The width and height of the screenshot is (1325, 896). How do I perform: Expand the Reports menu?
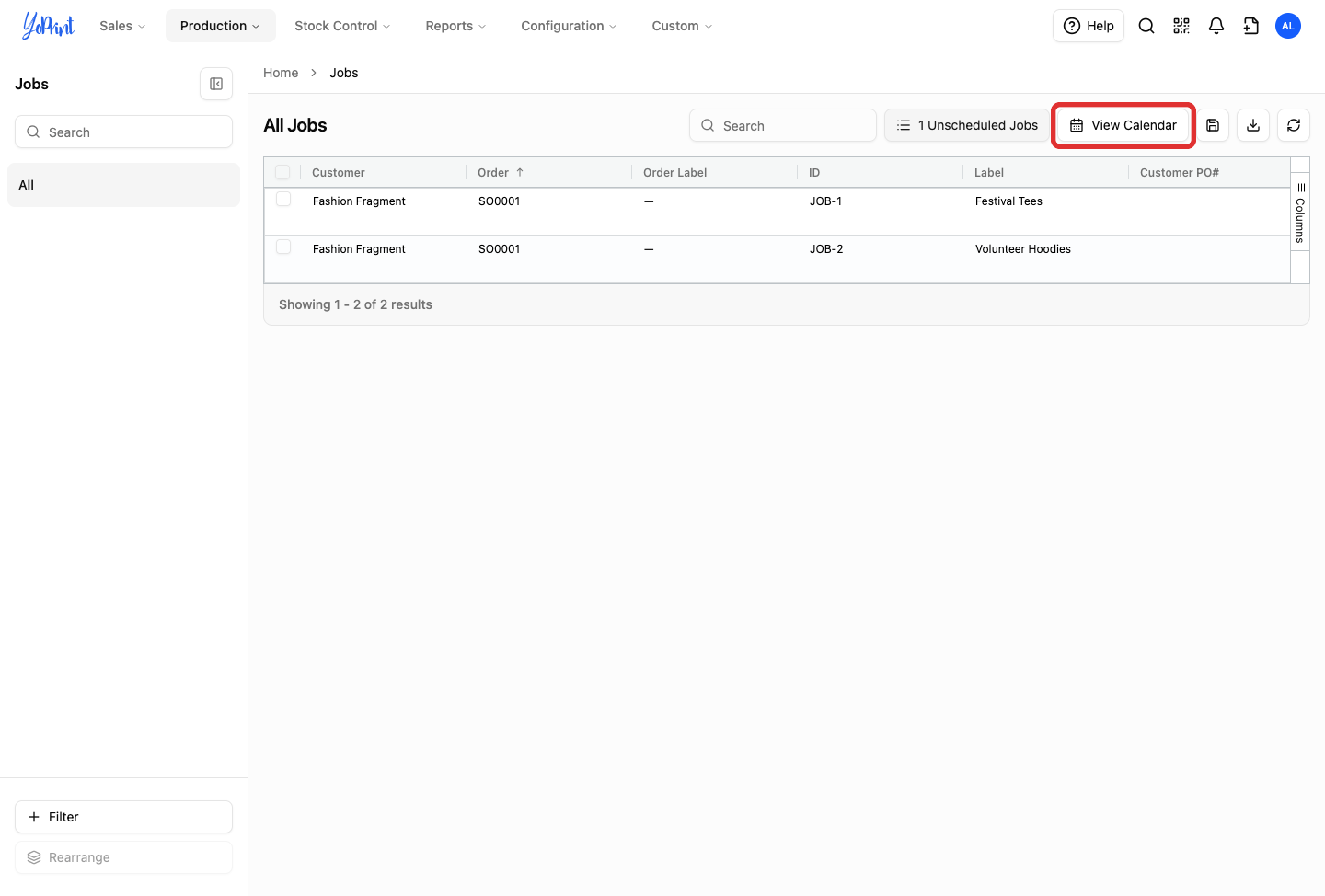pyautogui.click(x=455, y=26)
